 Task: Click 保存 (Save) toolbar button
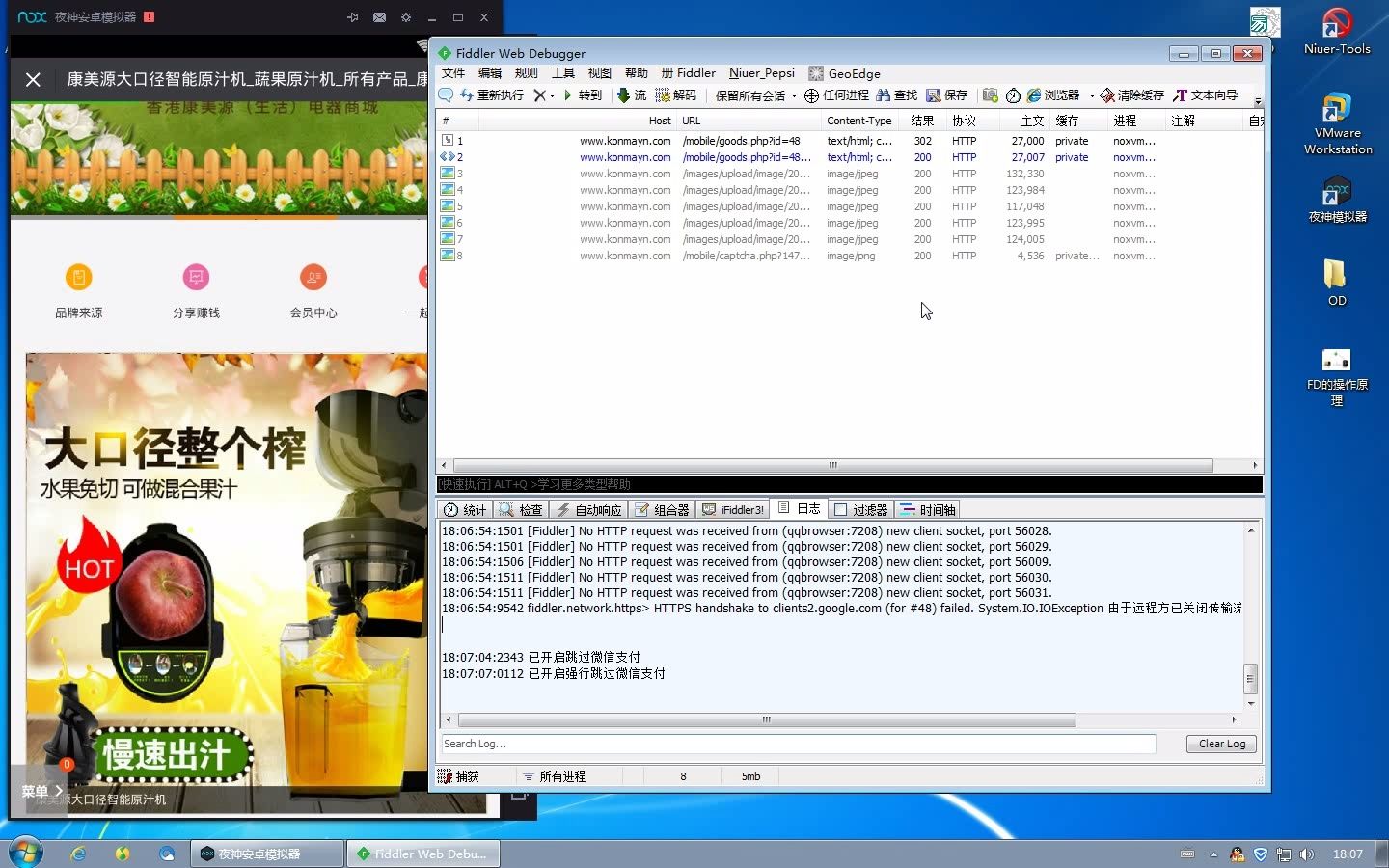tap(947, 95)
